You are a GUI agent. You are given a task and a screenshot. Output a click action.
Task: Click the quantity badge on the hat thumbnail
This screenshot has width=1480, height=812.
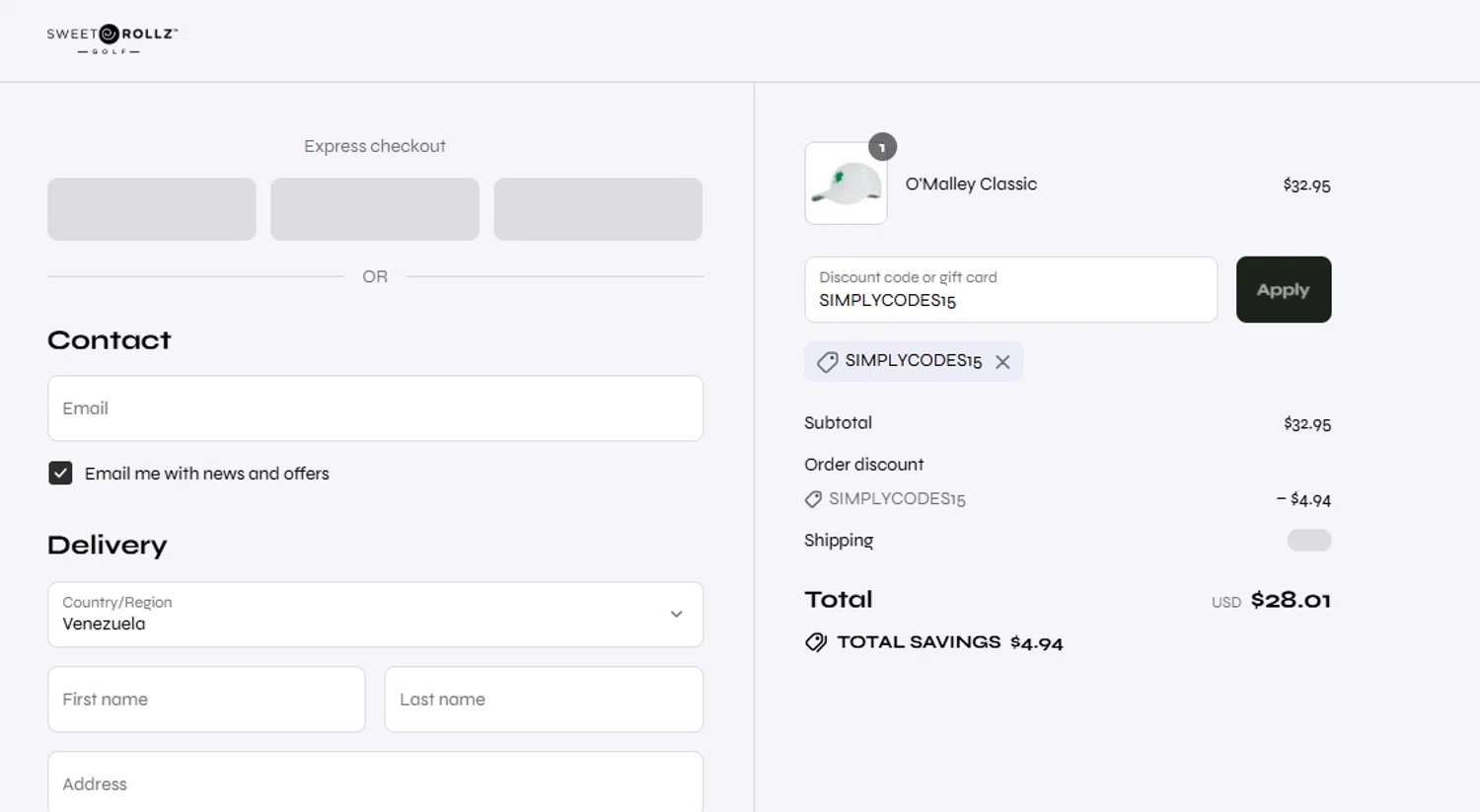pyautogui.click(x=882, y=147)
